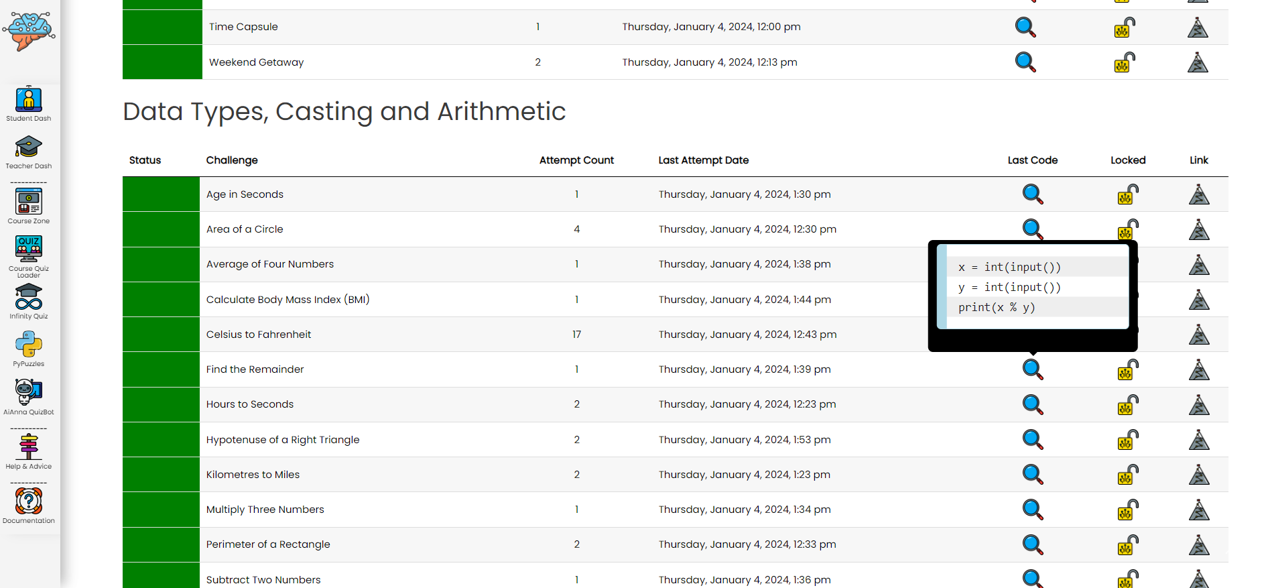Image resolution: width=1266 pixels, height=588 pixels.
Task: Click the brain logo at top left
Action: click(28, 31)
